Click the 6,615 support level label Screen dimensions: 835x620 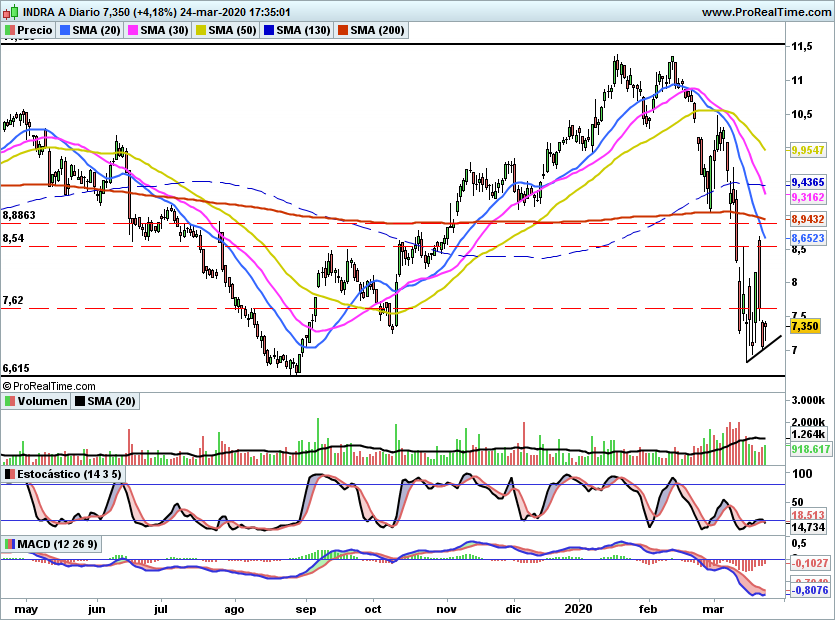pos(16,368)
